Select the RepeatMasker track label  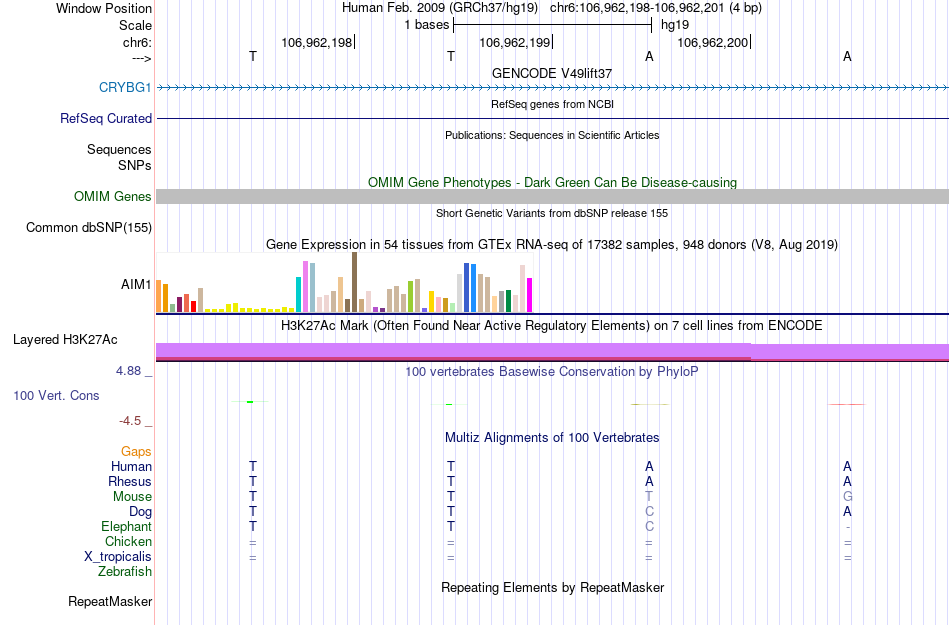coord(110,601)
